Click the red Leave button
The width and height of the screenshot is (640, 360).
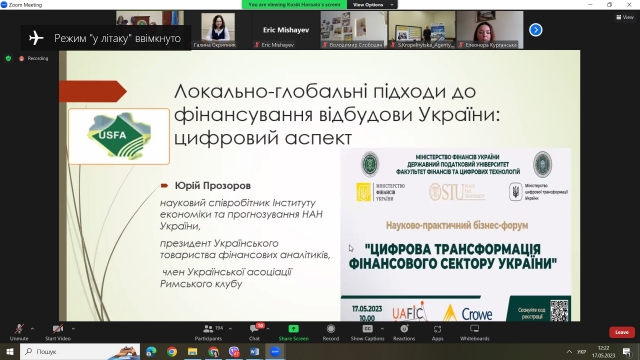(622, 332)
